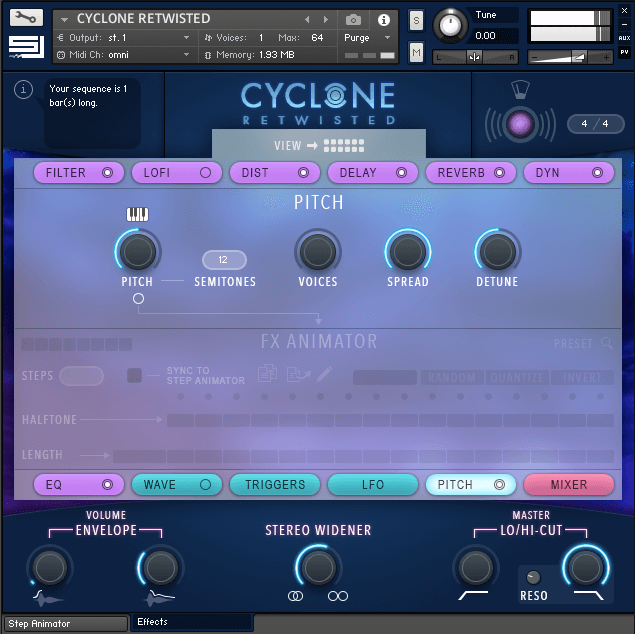Toggle WAVE power circle
Viewport: 635px width, 634px height.
[x=205, y=485]
